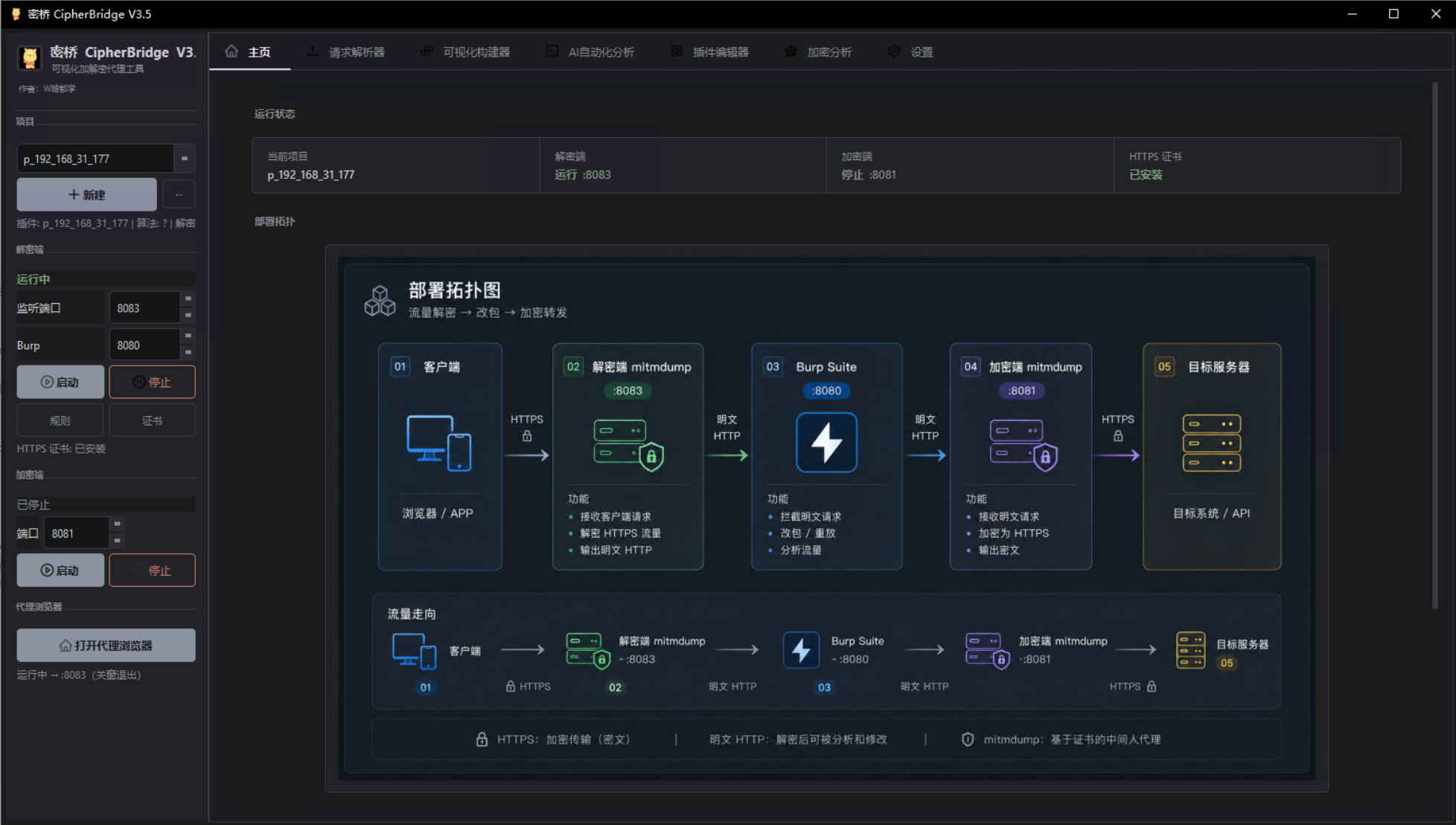
Task: Click the 监听端口 field showing 8083
Action: pos(144,308)
